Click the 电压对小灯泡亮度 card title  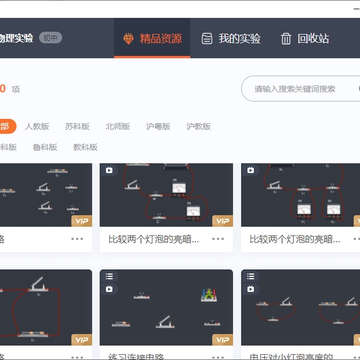[x=292, y=357]
